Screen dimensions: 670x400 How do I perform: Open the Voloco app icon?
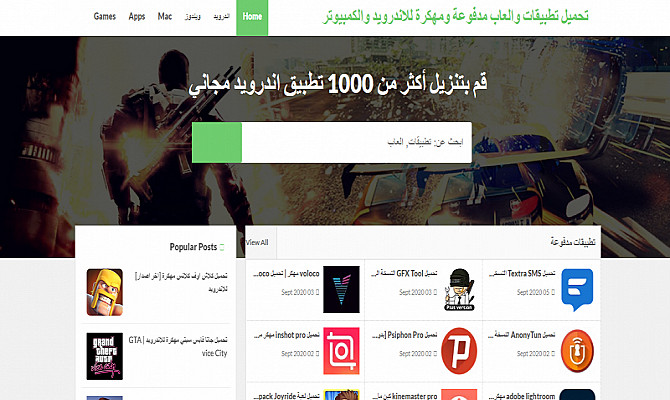(341, 289)
